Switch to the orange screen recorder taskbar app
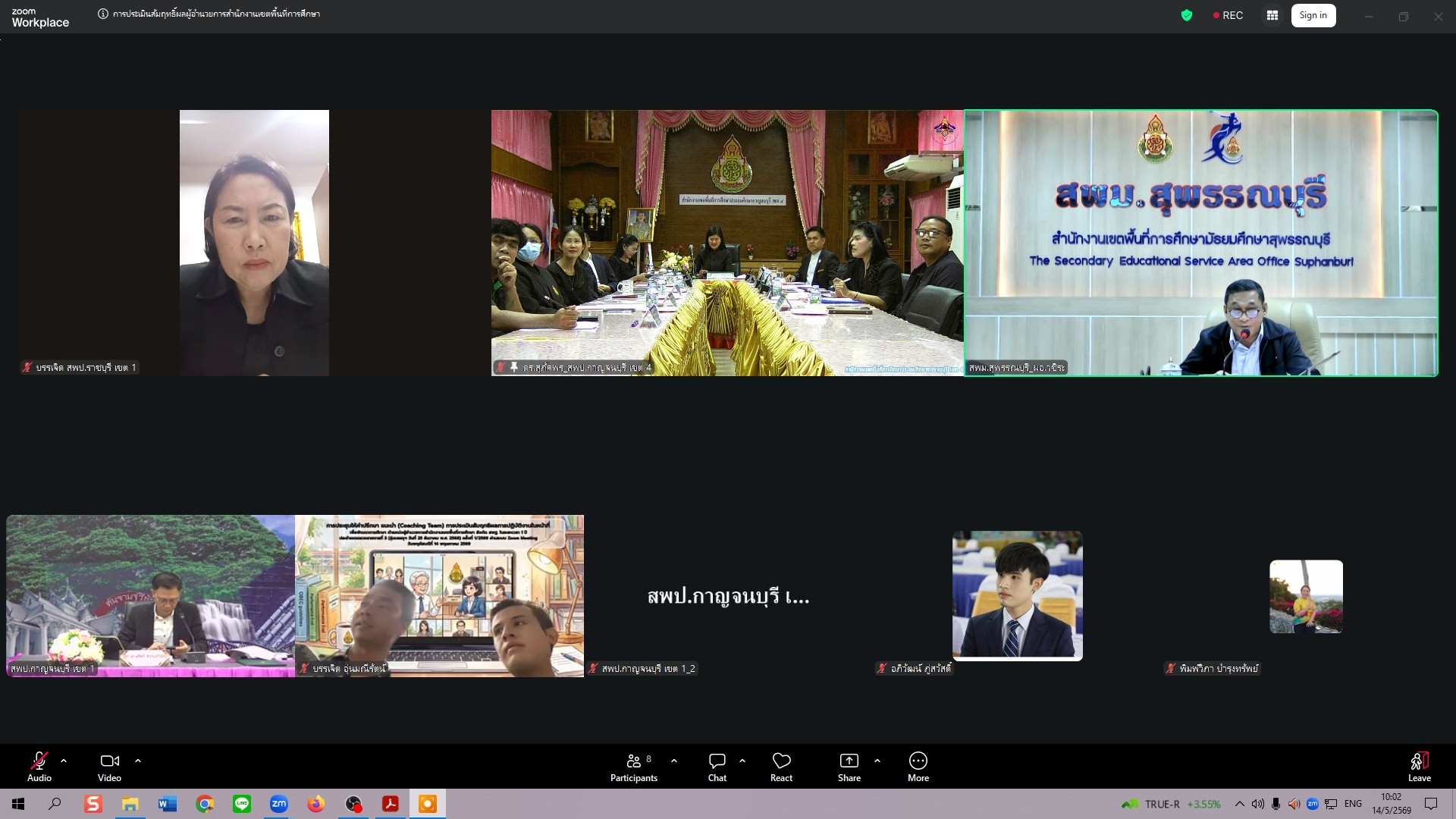The image size is (1456, 819). tap(428, 804)
